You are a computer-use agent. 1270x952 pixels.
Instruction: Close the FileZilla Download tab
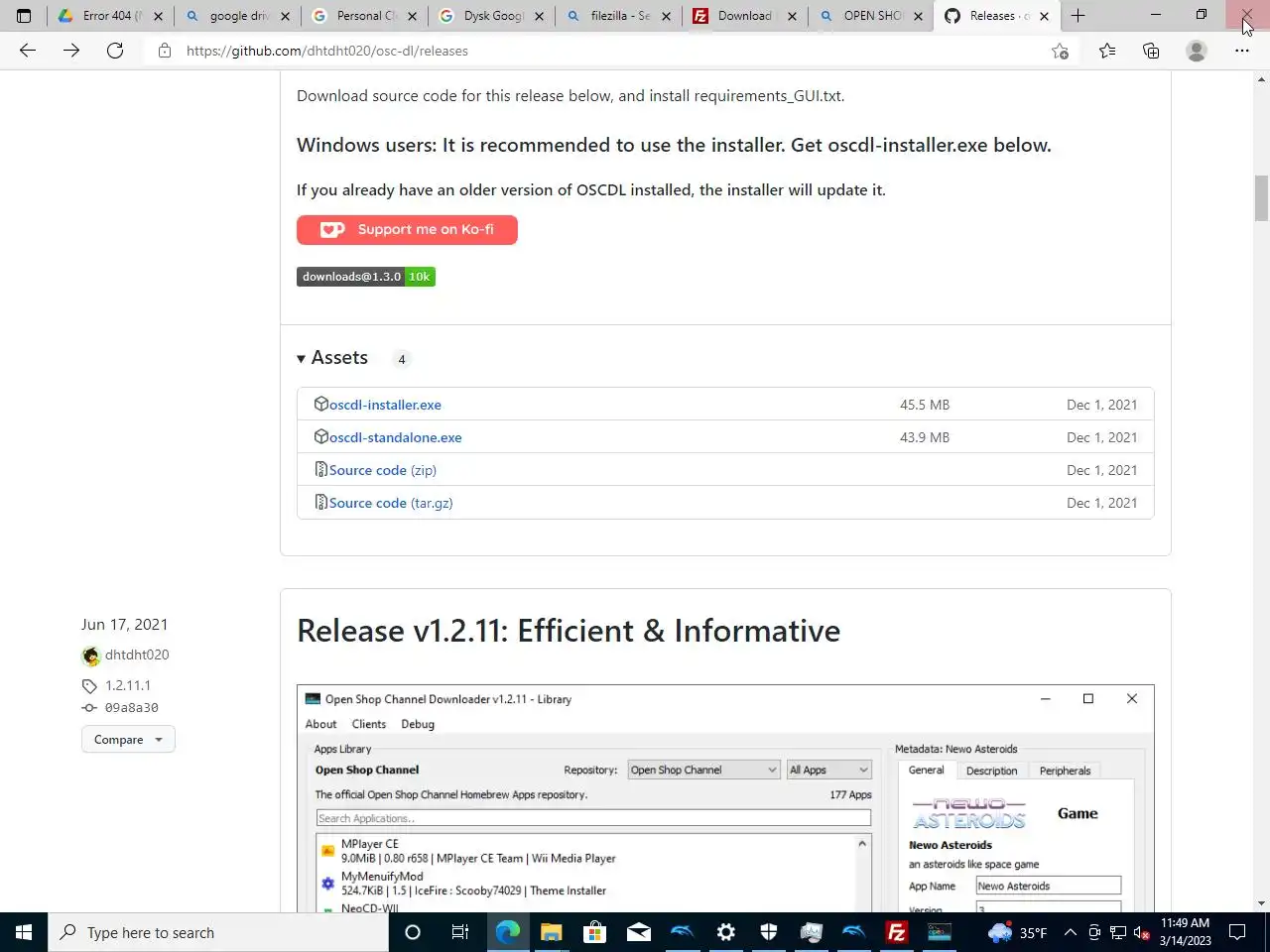coord(792,16)
